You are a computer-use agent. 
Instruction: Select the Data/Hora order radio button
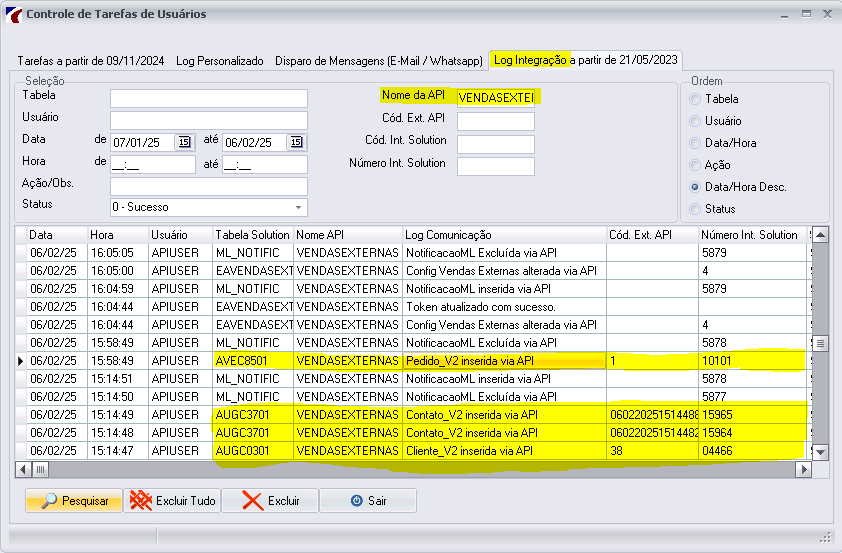pyautogui.click(x=695, y=143)
